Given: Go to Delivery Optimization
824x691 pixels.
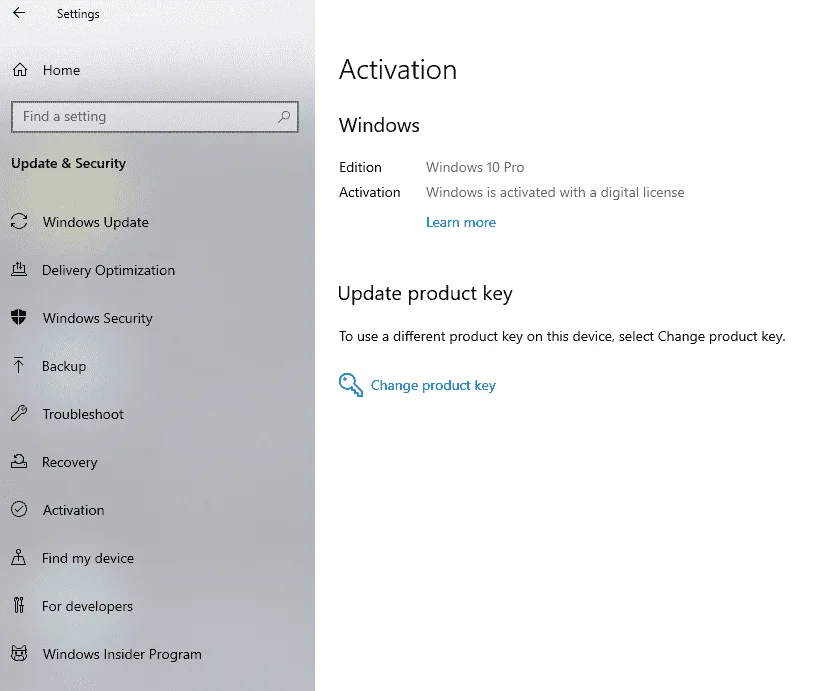Looking at the screenshot, I should tap(108, 270).
